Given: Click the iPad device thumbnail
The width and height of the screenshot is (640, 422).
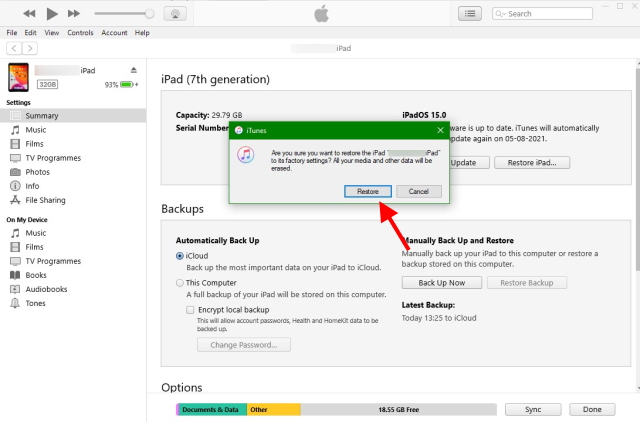Looking at the screenshot, I should click(x=18, y=77).
